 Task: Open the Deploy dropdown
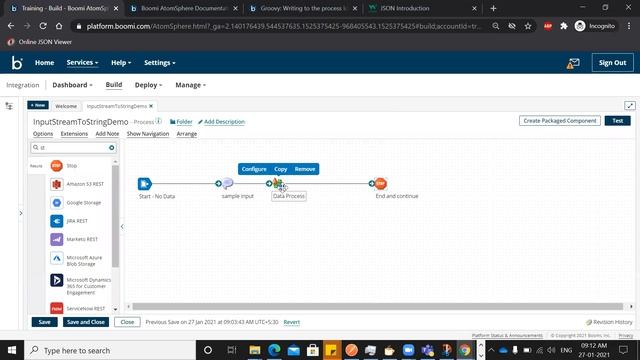tap(148, 85)
